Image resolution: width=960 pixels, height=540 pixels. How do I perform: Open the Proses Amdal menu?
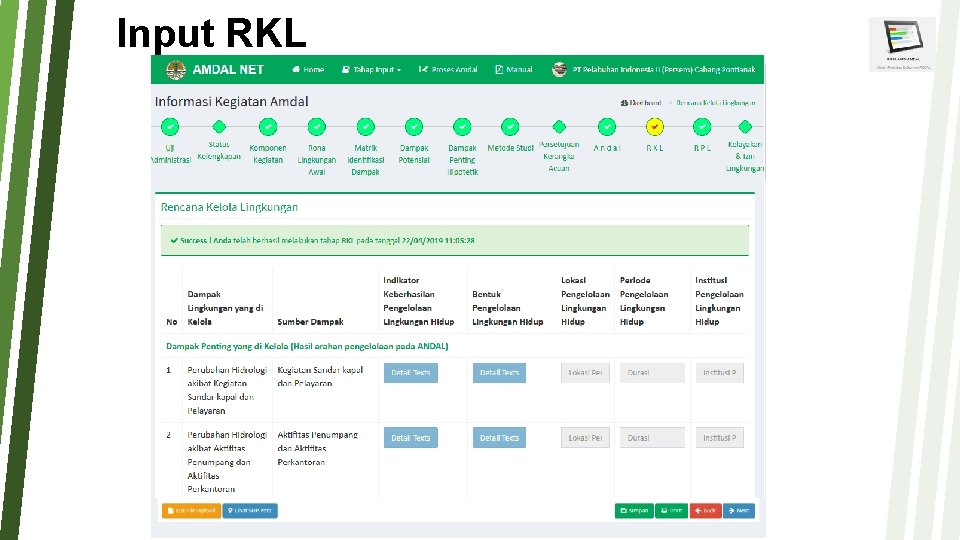point(448,70)
